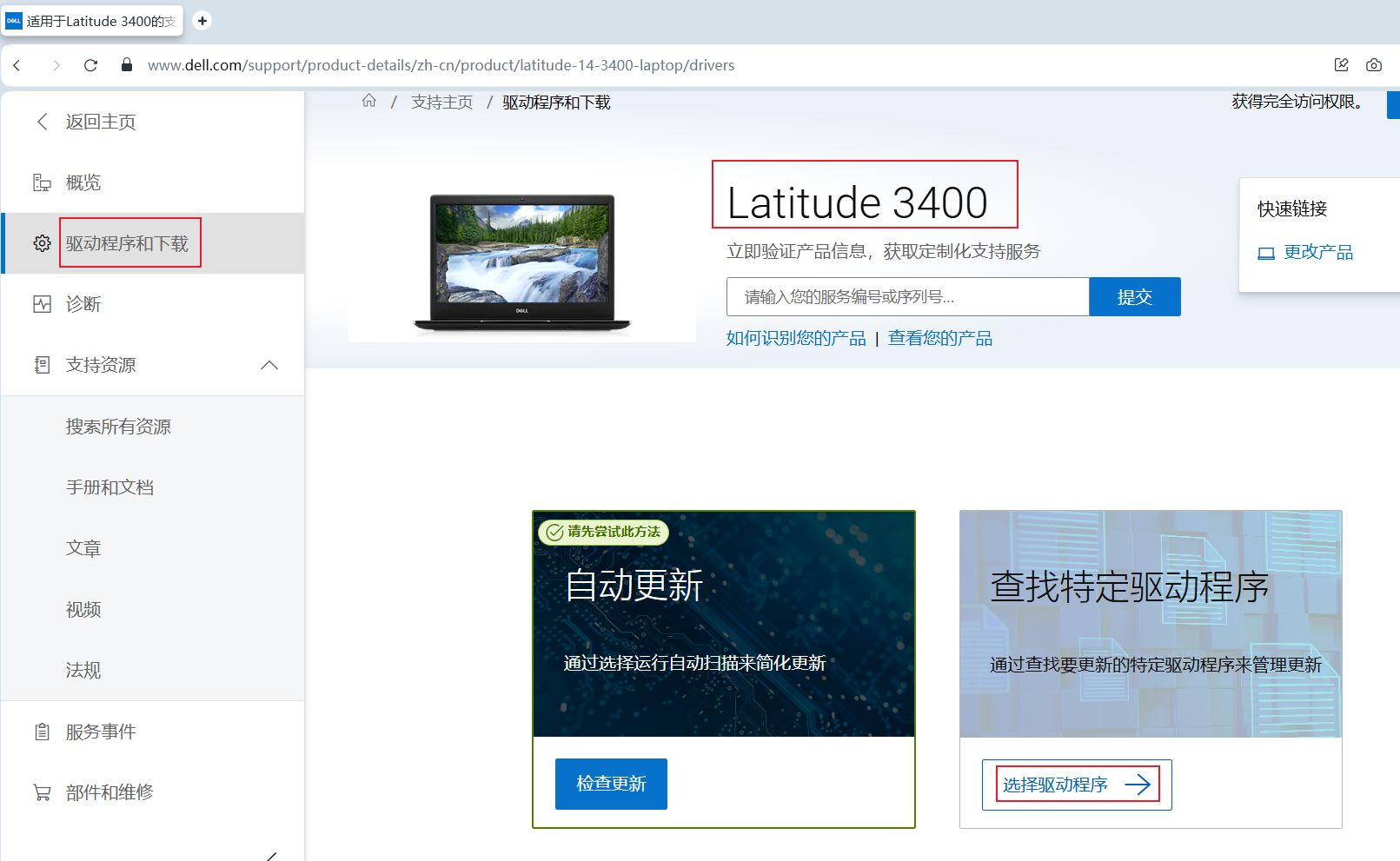Open a new browser tab
The width and height of the screenshot is (1400, 861).
click(x=202, y=20)
